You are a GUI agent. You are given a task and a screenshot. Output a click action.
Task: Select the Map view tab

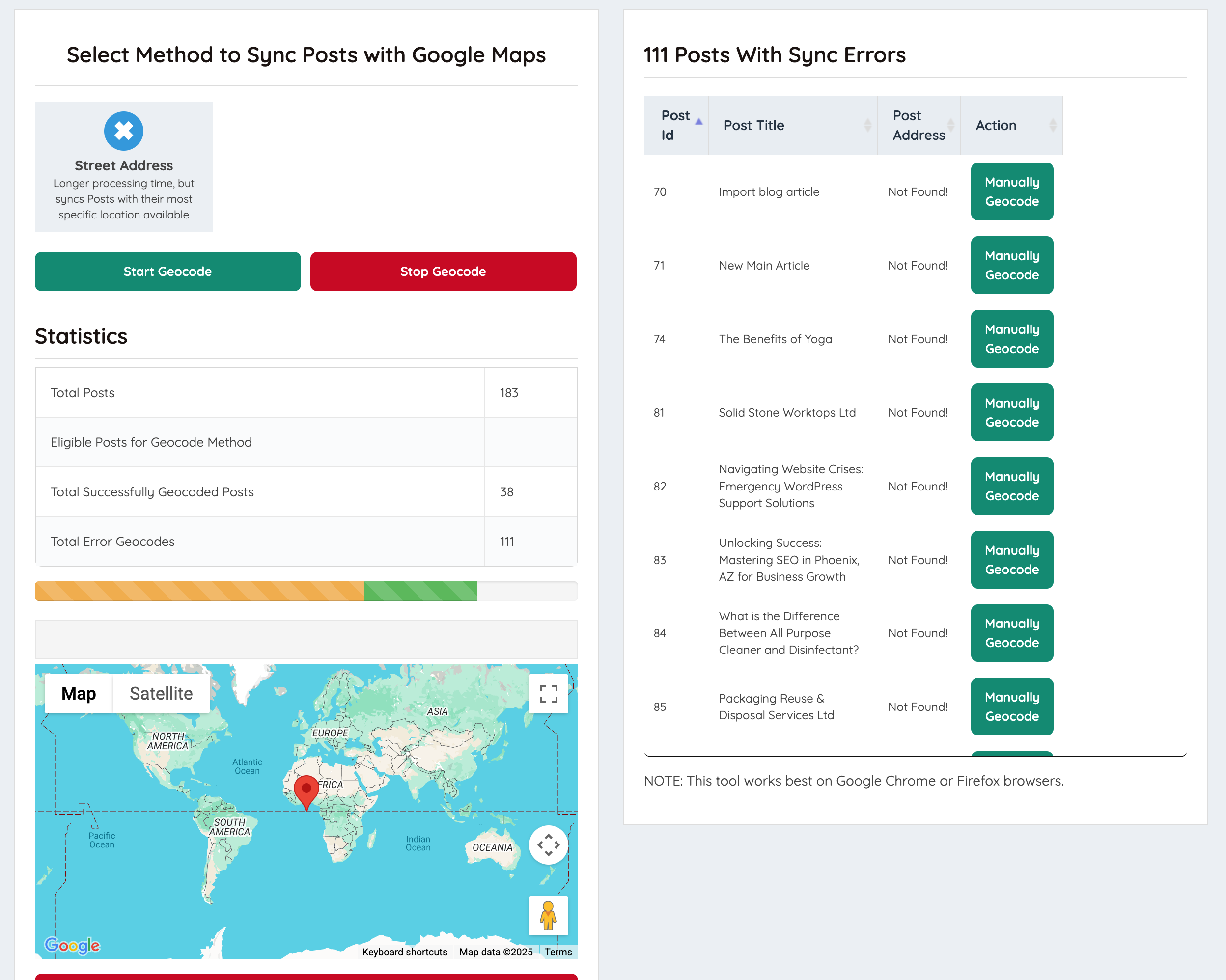(79, 693)
